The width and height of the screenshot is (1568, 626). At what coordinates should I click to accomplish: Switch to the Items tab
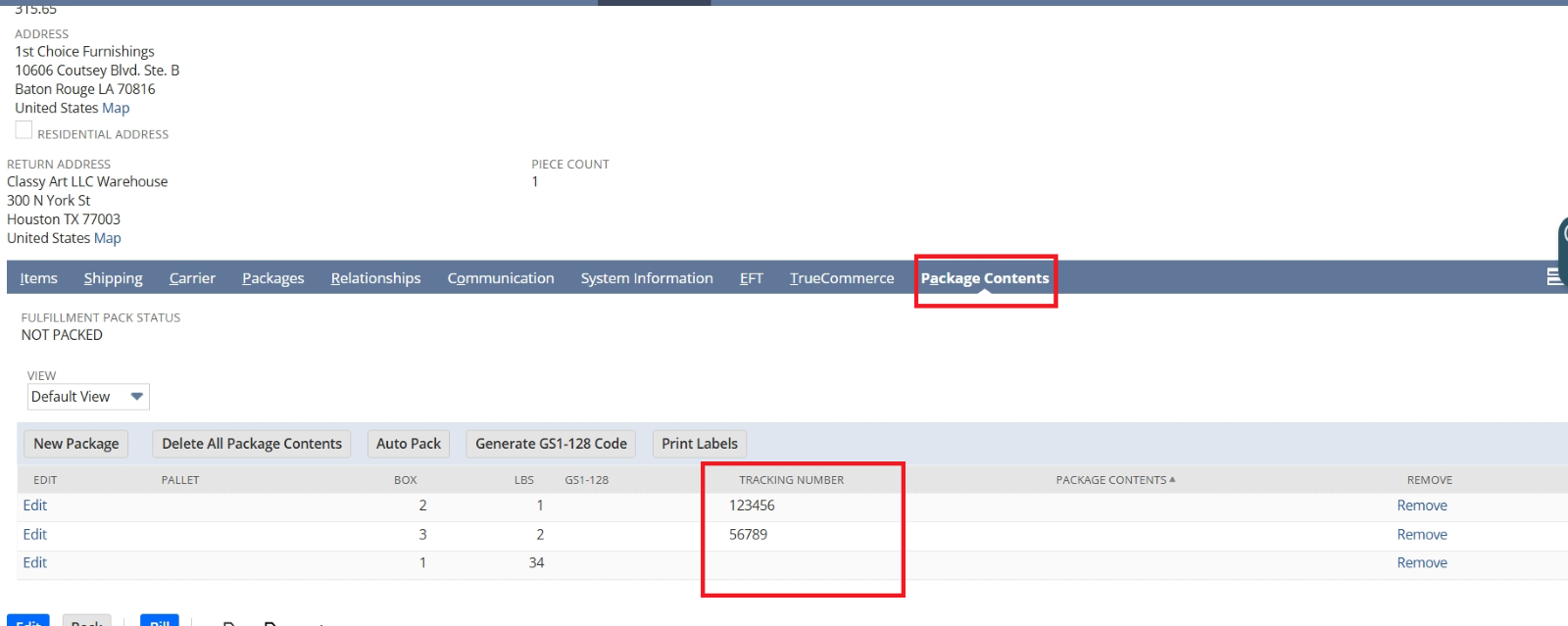[x=39, y=278]
